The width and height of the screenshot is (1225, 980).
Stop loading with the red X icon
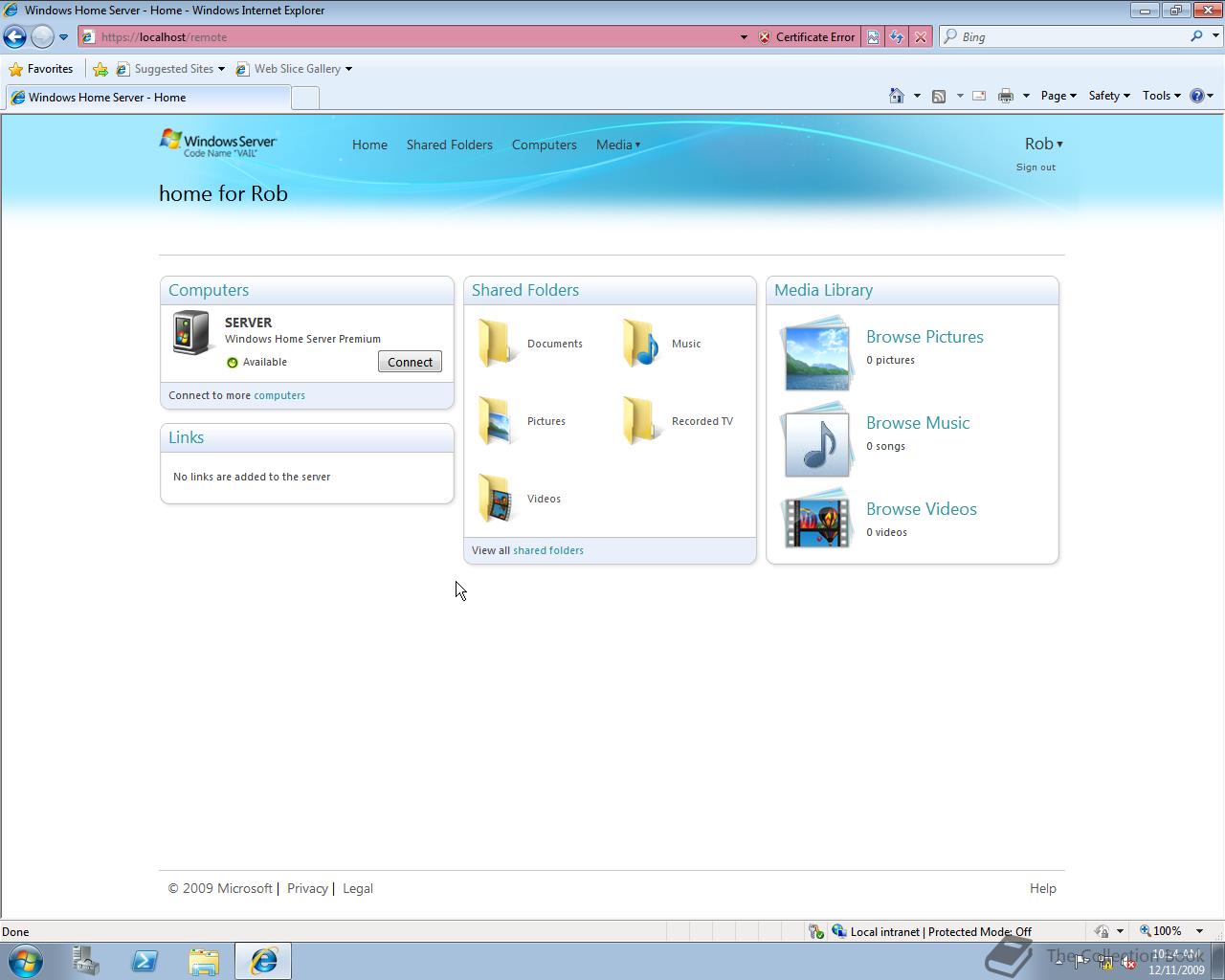[x=920, y=36]
